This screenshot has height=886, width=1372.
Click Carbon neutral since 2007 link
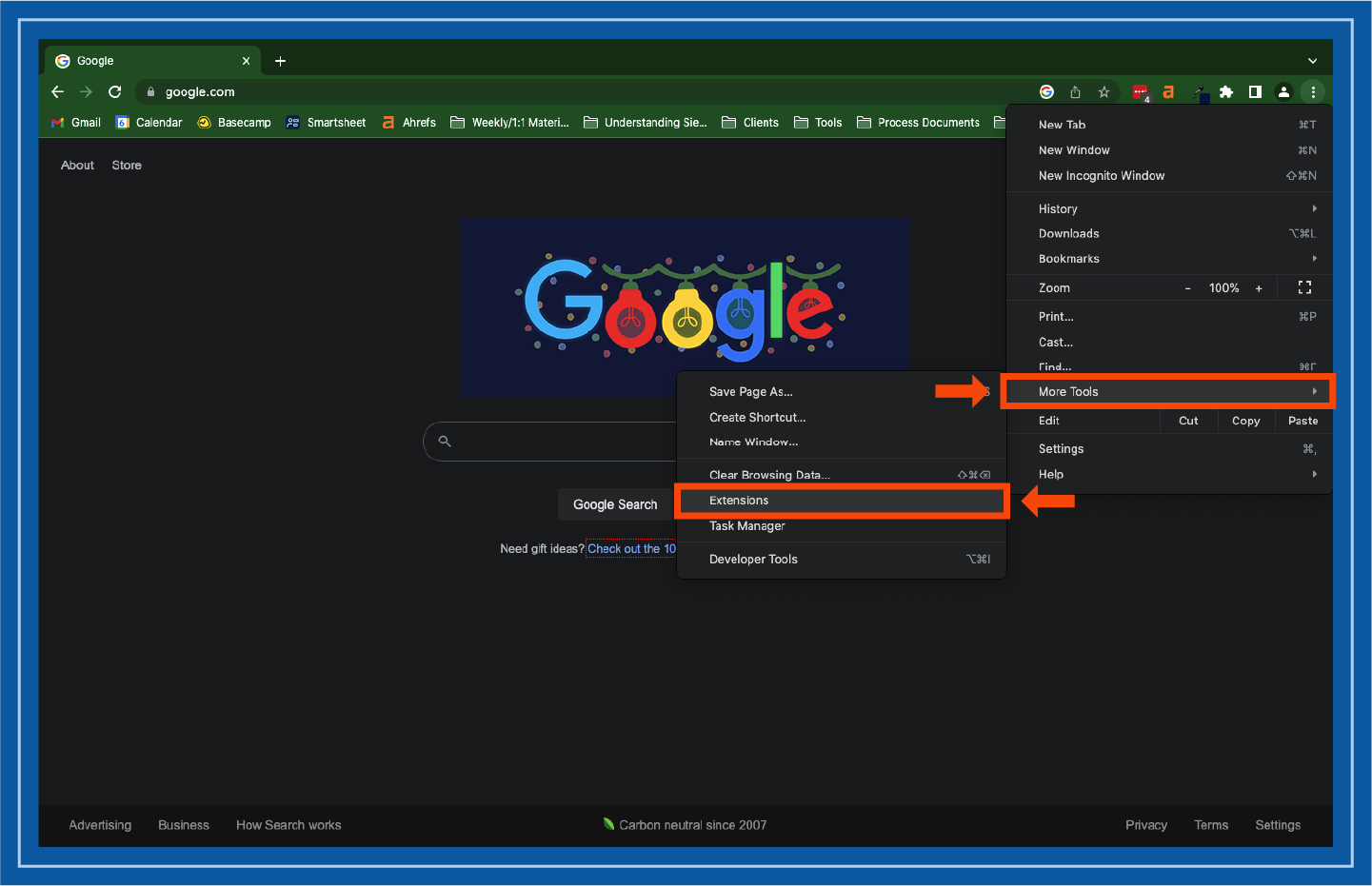click(685, 825)
